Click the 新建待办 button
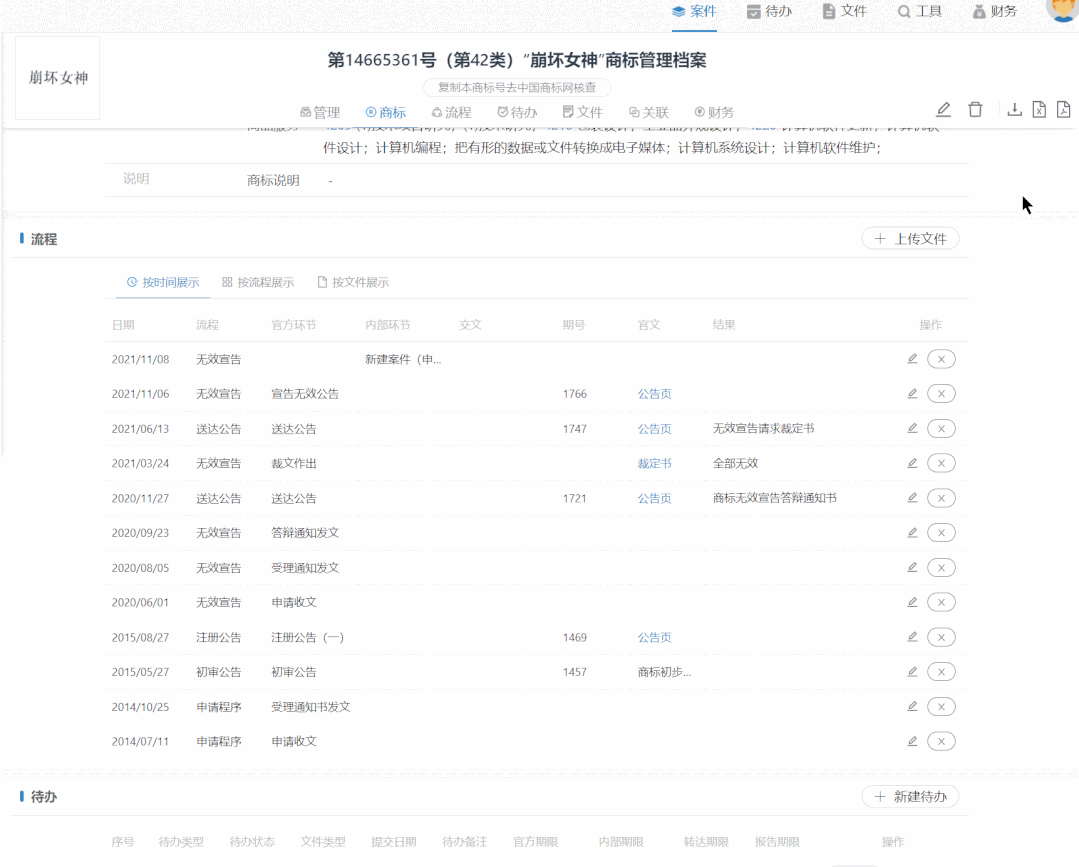1079x867 pixels. (x=910, y=797)
